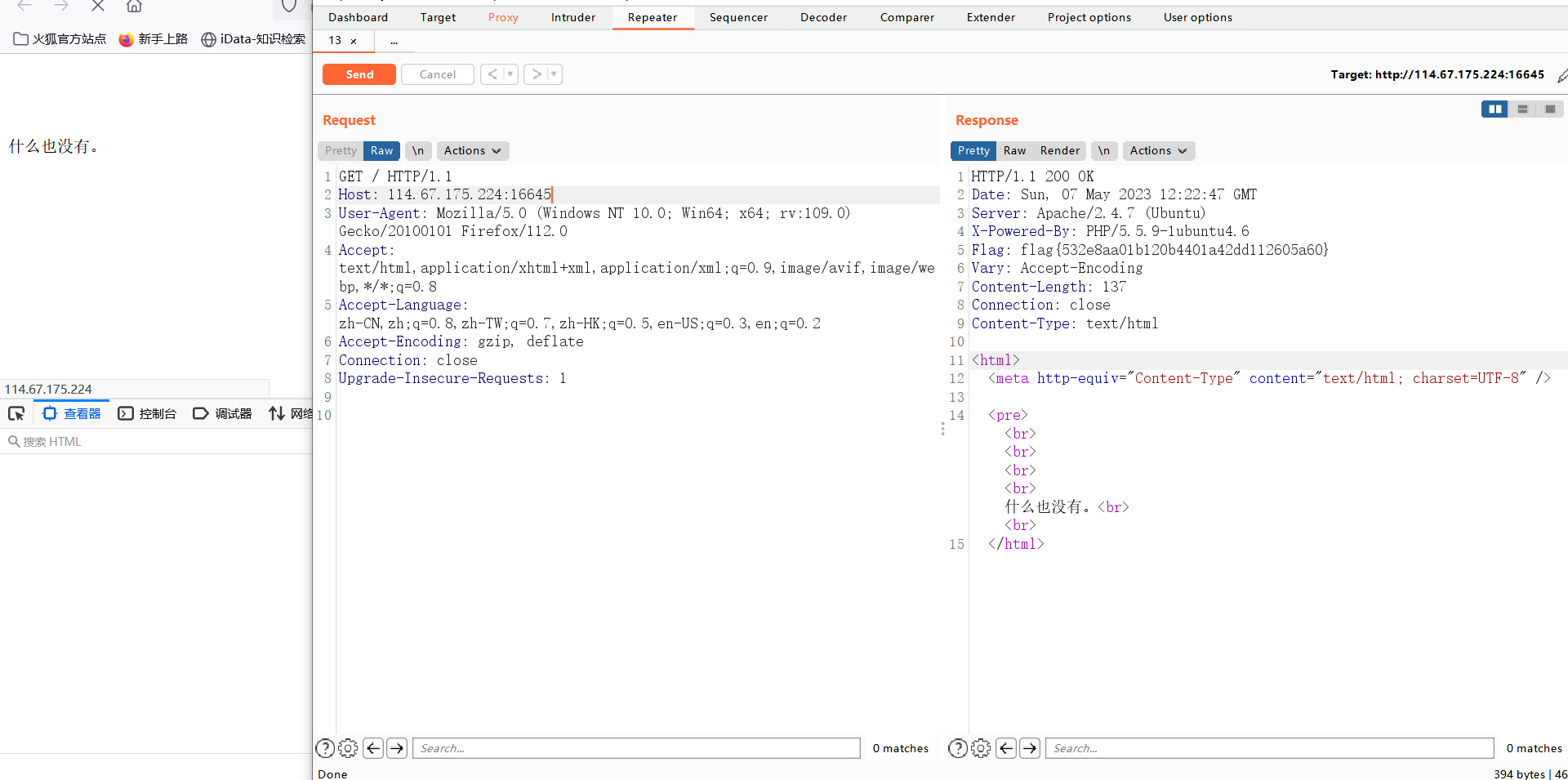1568x780 pixels.
Task: Edit the Repeater target with pencil icon
Action: click(x=1561, y=75)
